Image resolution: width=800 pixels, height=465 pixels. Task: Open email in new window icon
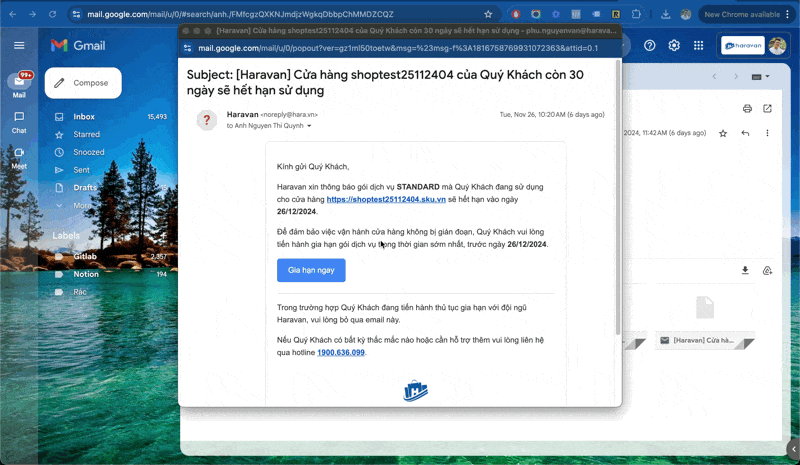click(767, 108)
